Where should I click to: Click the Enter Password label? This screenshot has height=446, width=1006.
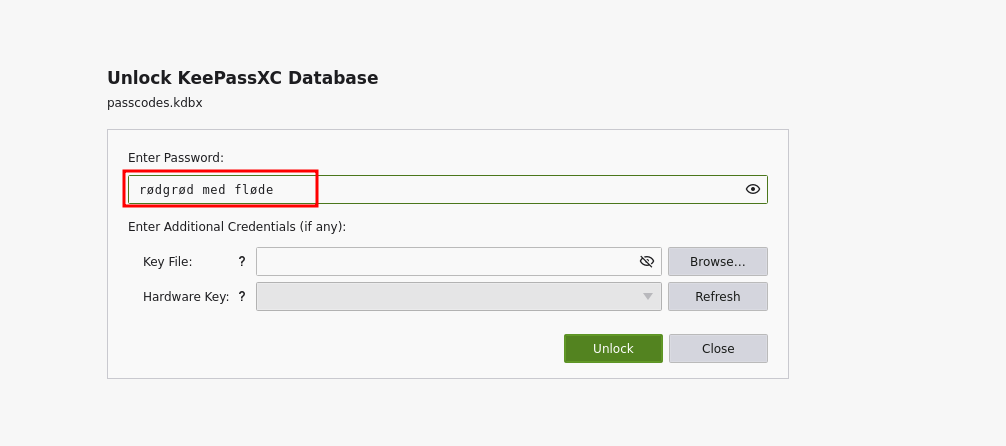176,158
